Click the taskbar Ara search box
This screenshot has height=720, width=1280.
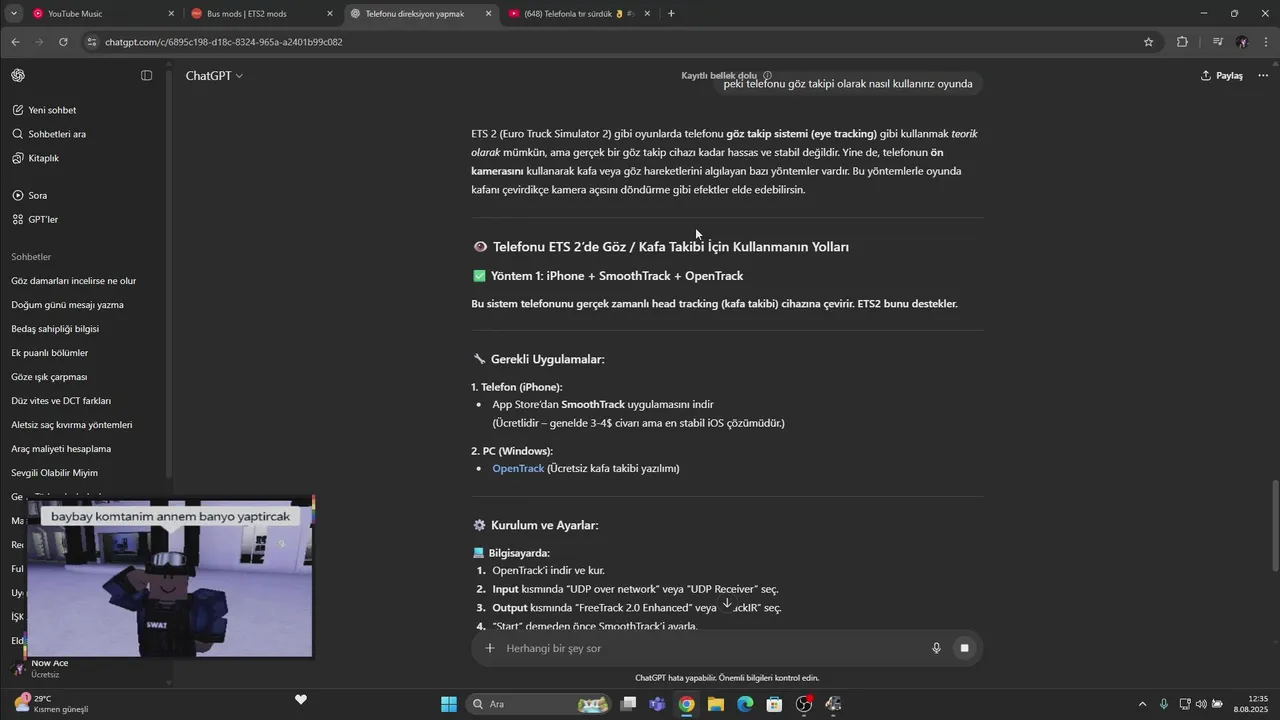(540, 704)
